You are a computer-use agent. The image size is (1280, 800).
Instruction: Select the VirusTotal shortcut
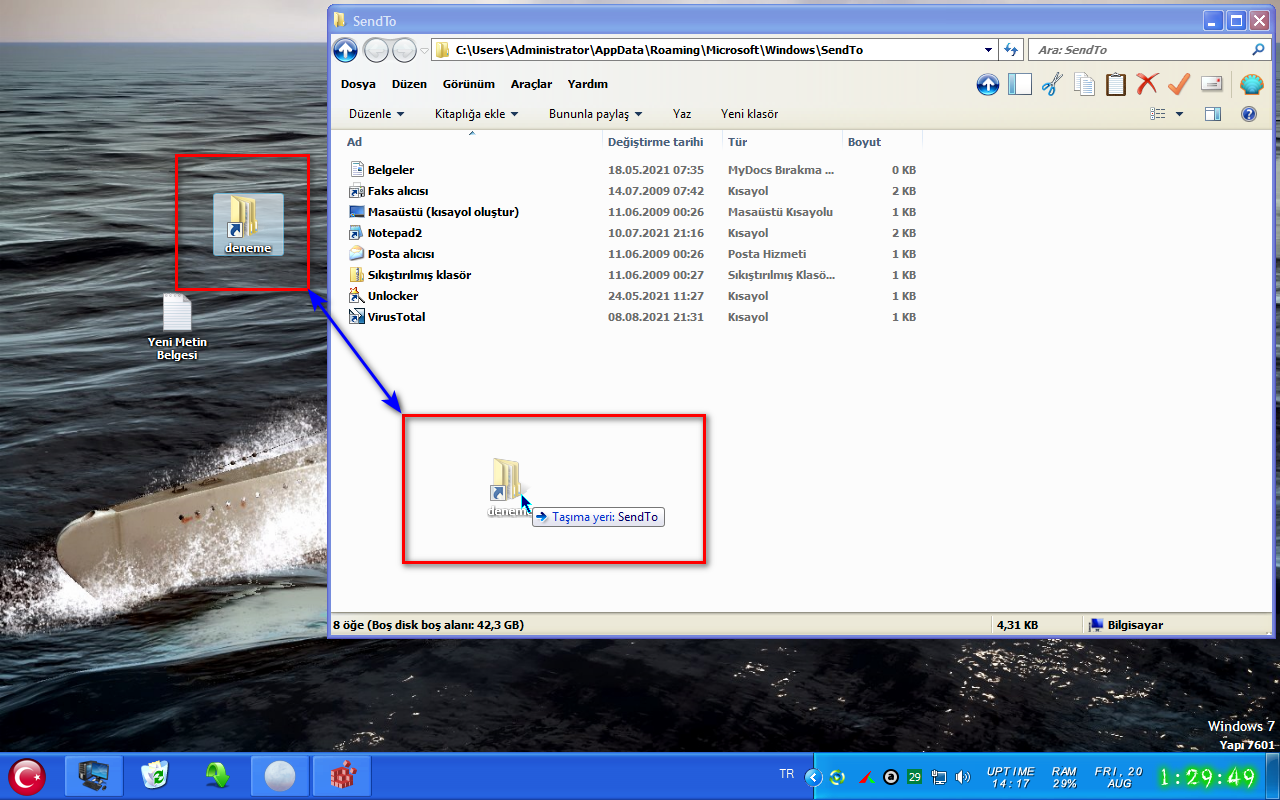(x=396, y=317)
